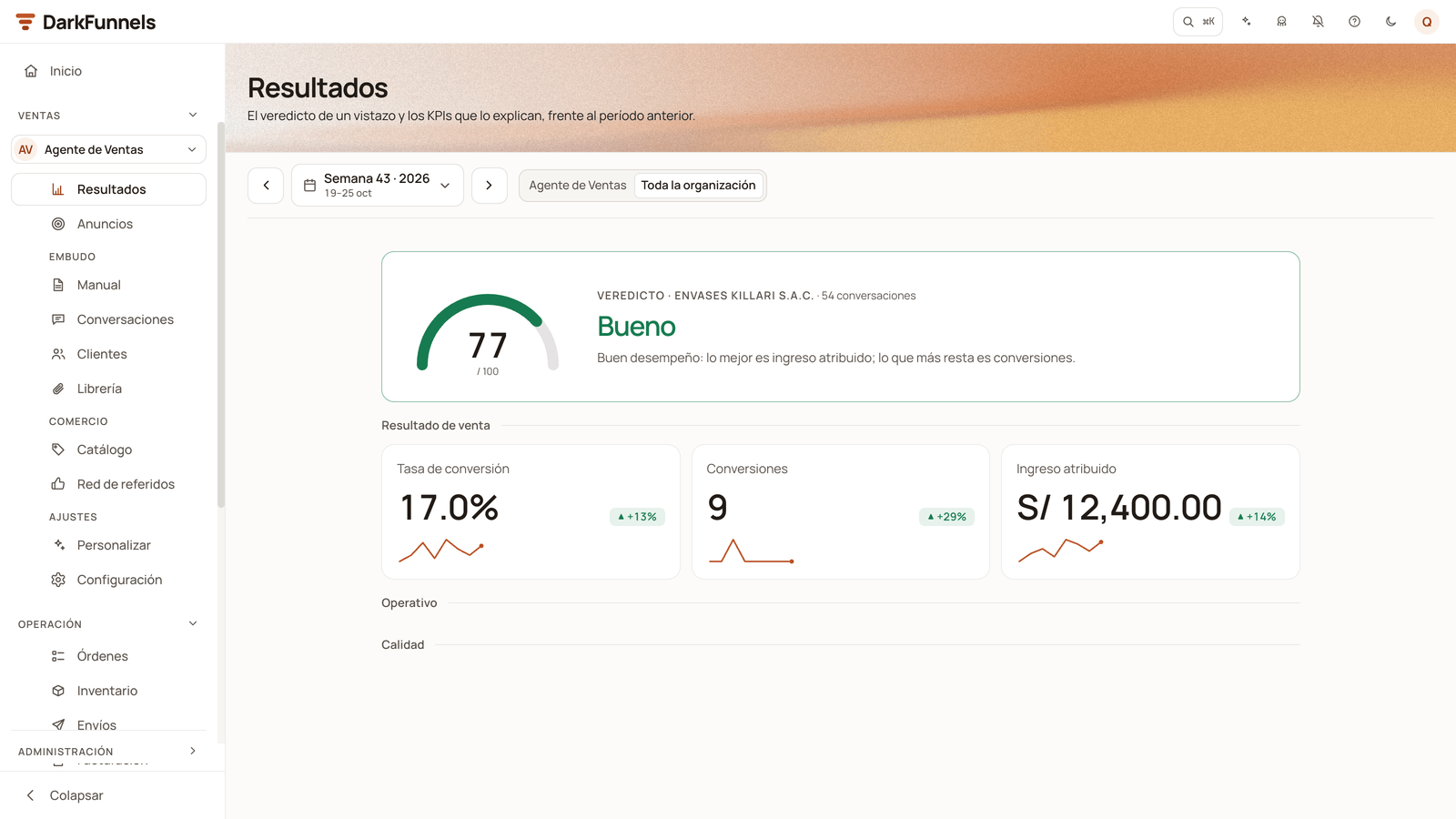
Task: Collapse the OPERACIÓN section chevron
Action: pos(193,623)
